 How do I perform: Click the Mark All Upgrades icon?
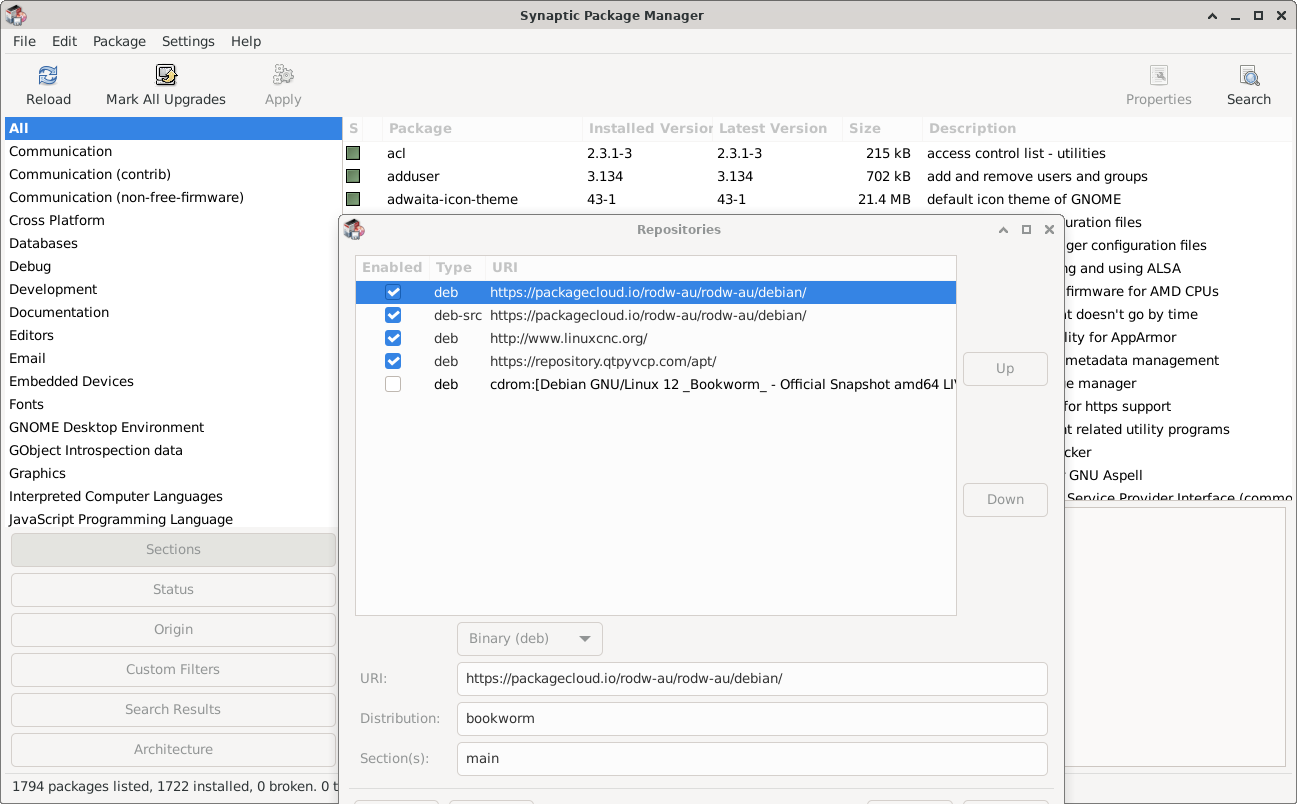click(166, 76)
